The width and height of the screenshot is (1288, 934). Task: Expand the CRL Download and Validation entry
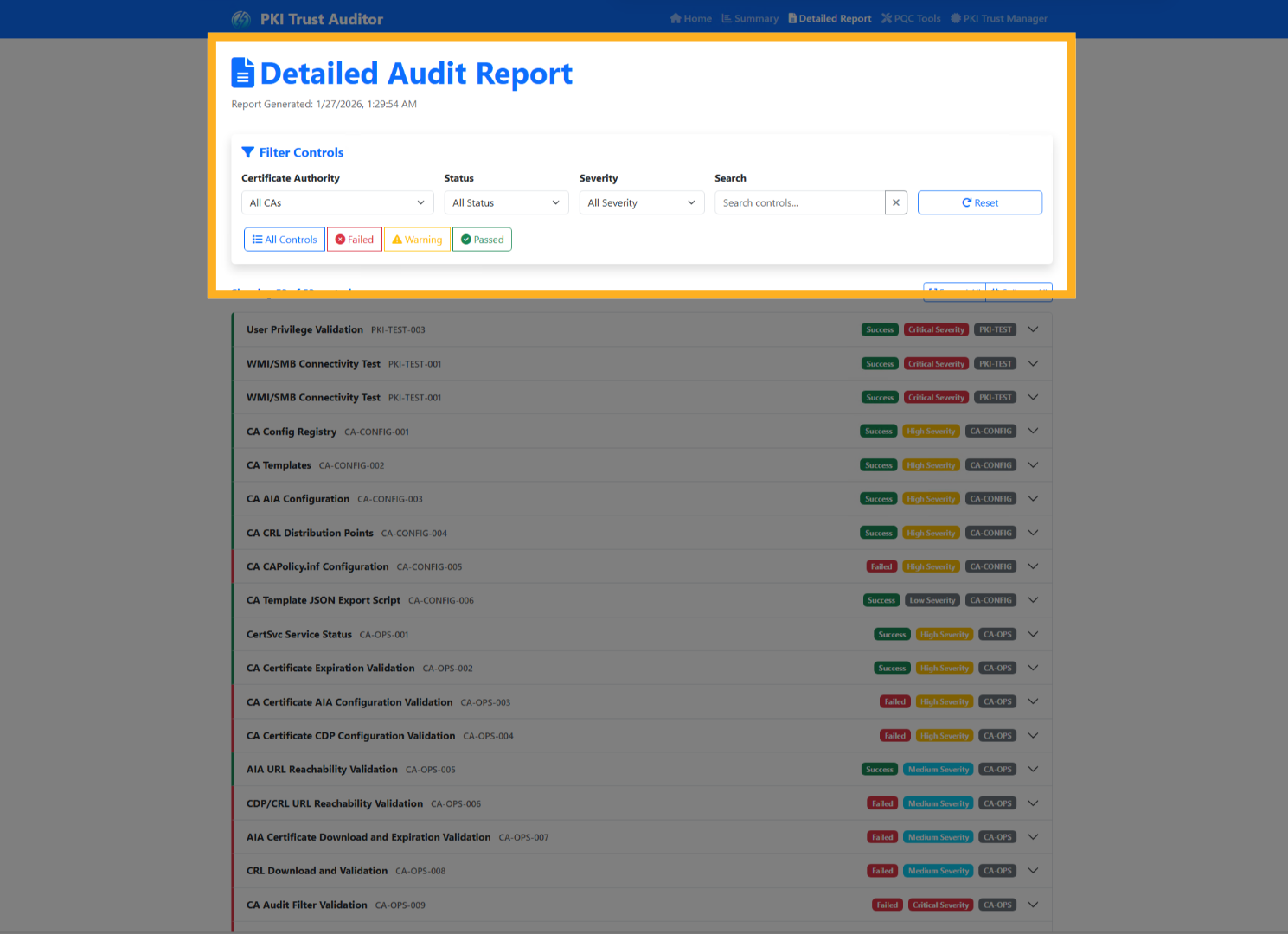coord(1033,871)
